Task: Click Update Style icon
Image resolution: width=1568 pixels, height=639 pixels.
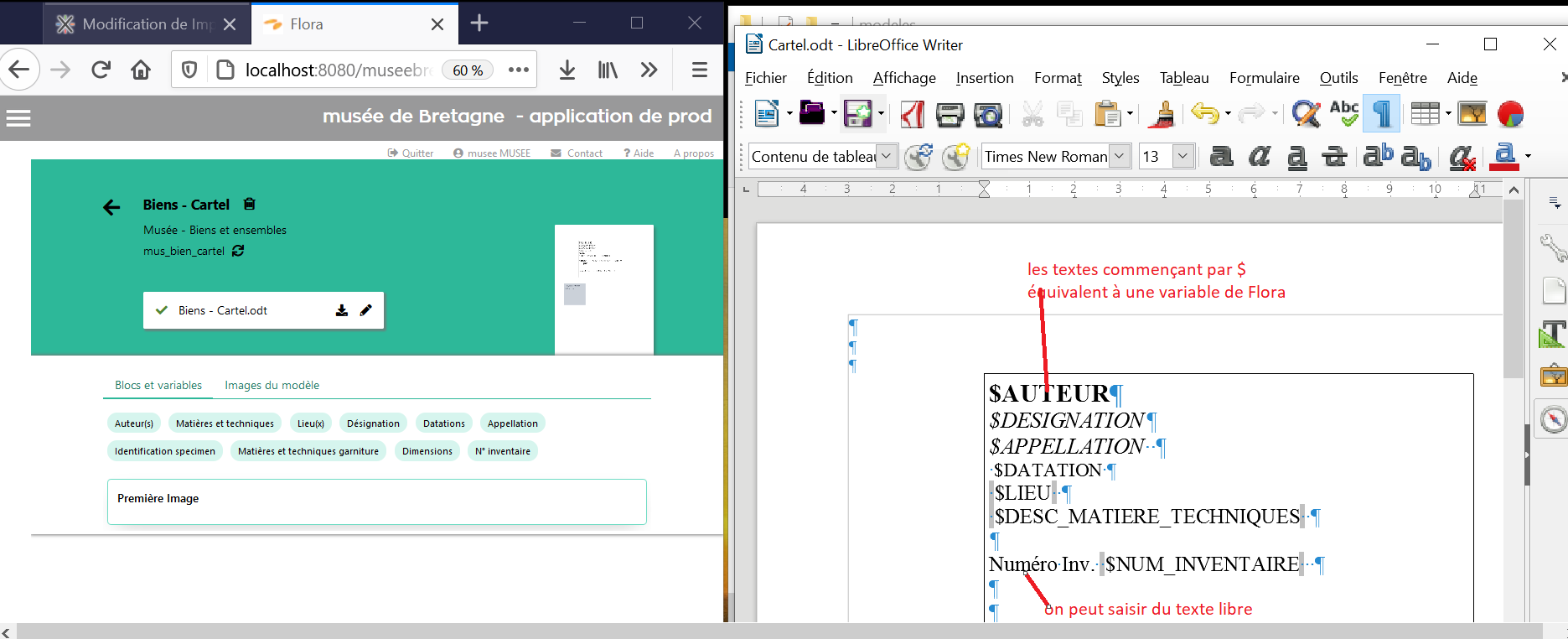Action: tap(919, 157)
